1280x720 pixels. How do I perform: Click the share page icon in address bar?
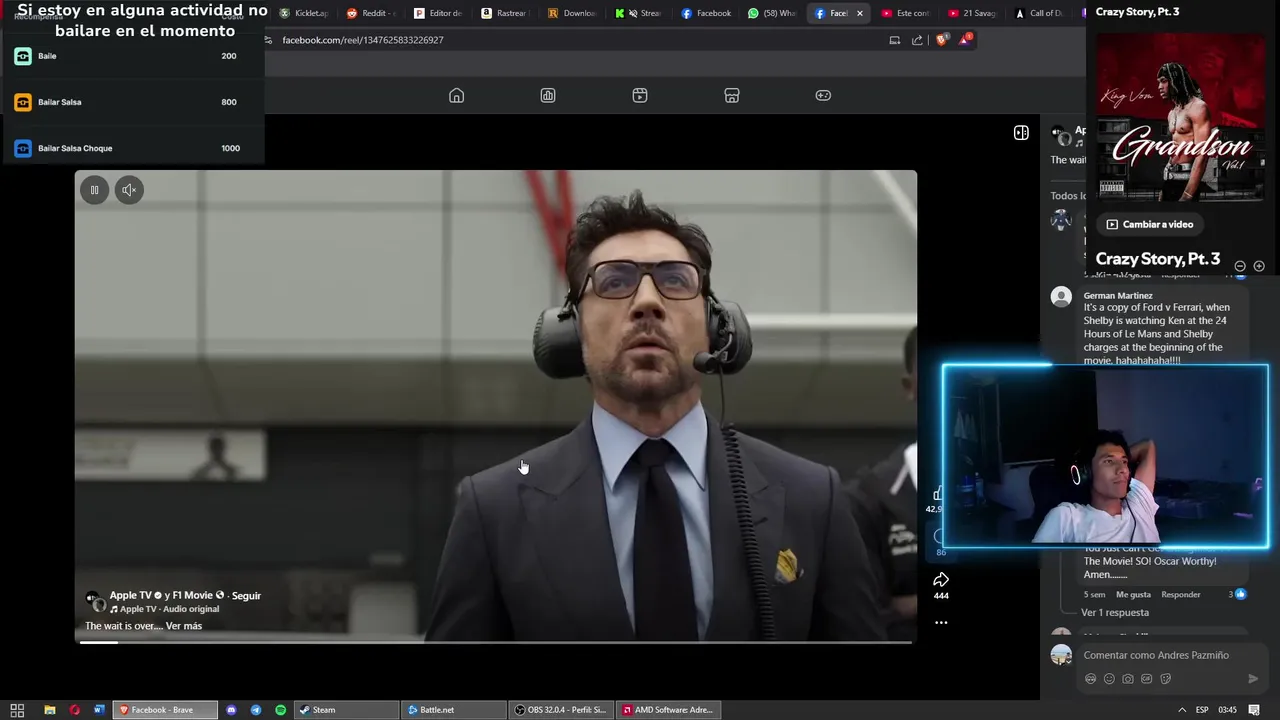point(917,40)
